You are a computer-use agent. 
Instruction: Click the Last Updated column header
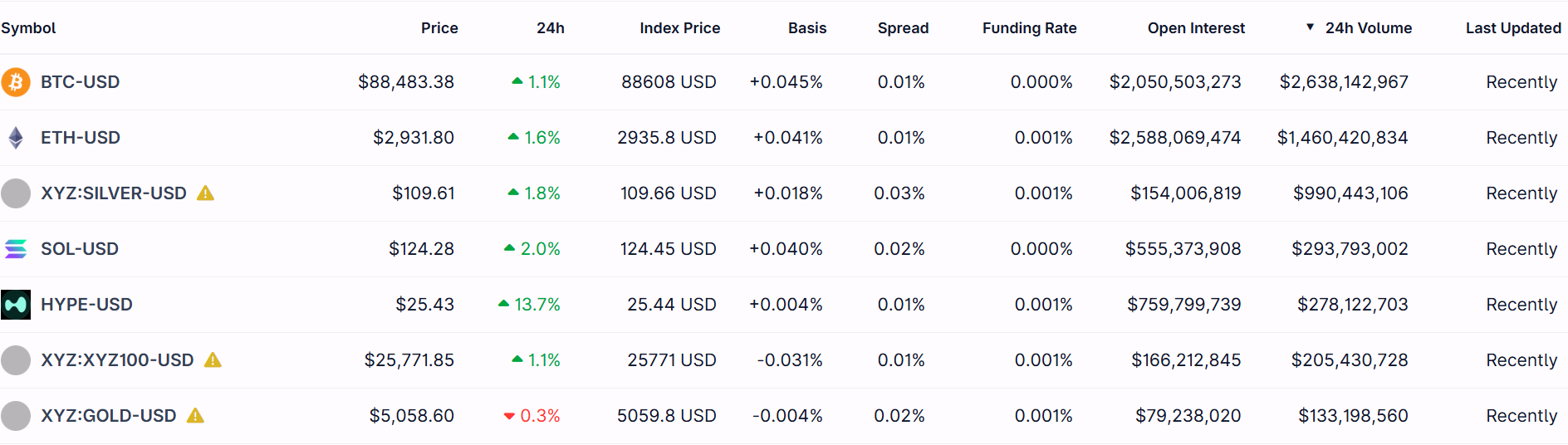[1513, 28]
